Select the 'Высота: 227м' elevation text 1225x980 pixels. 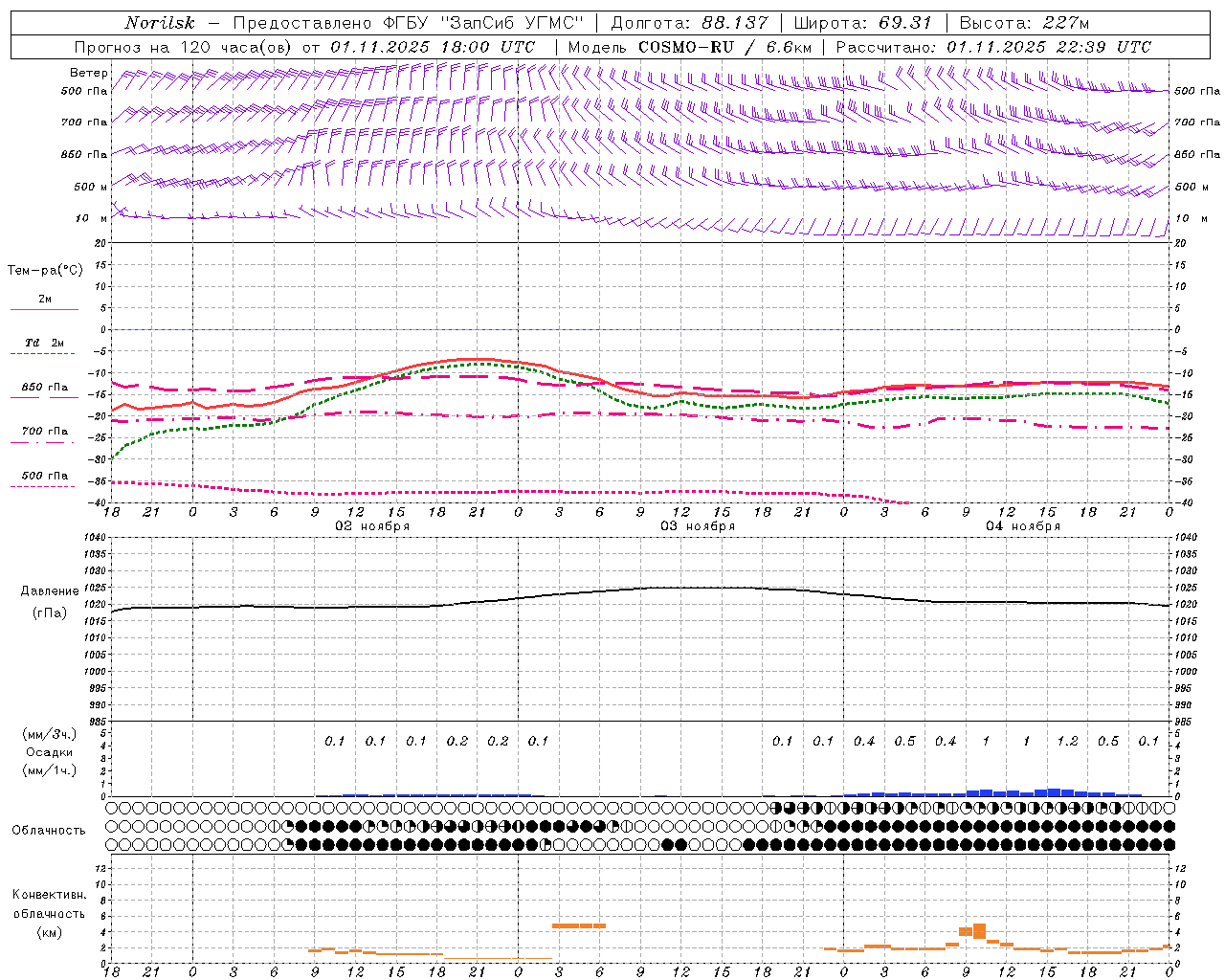point(1024,23)
